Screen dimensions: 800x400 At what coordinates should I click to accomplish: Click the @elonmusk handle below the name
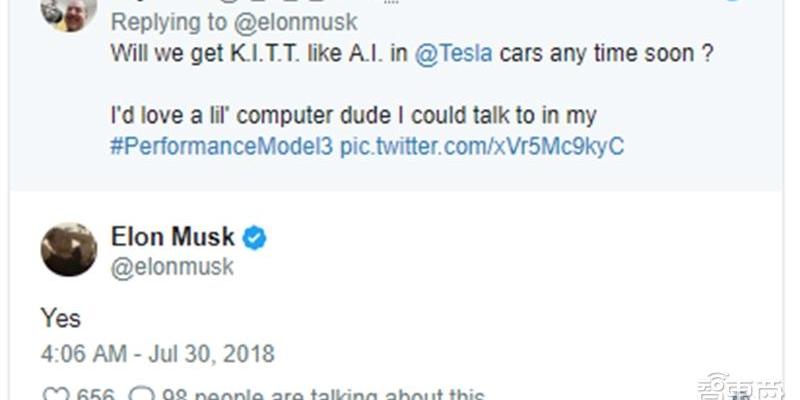coord(172,266)
